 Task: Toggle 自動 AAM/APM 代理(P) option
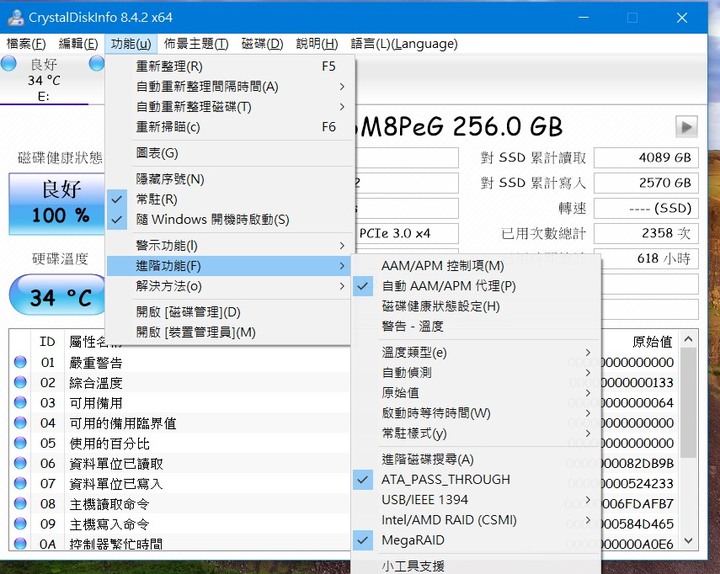476,286
